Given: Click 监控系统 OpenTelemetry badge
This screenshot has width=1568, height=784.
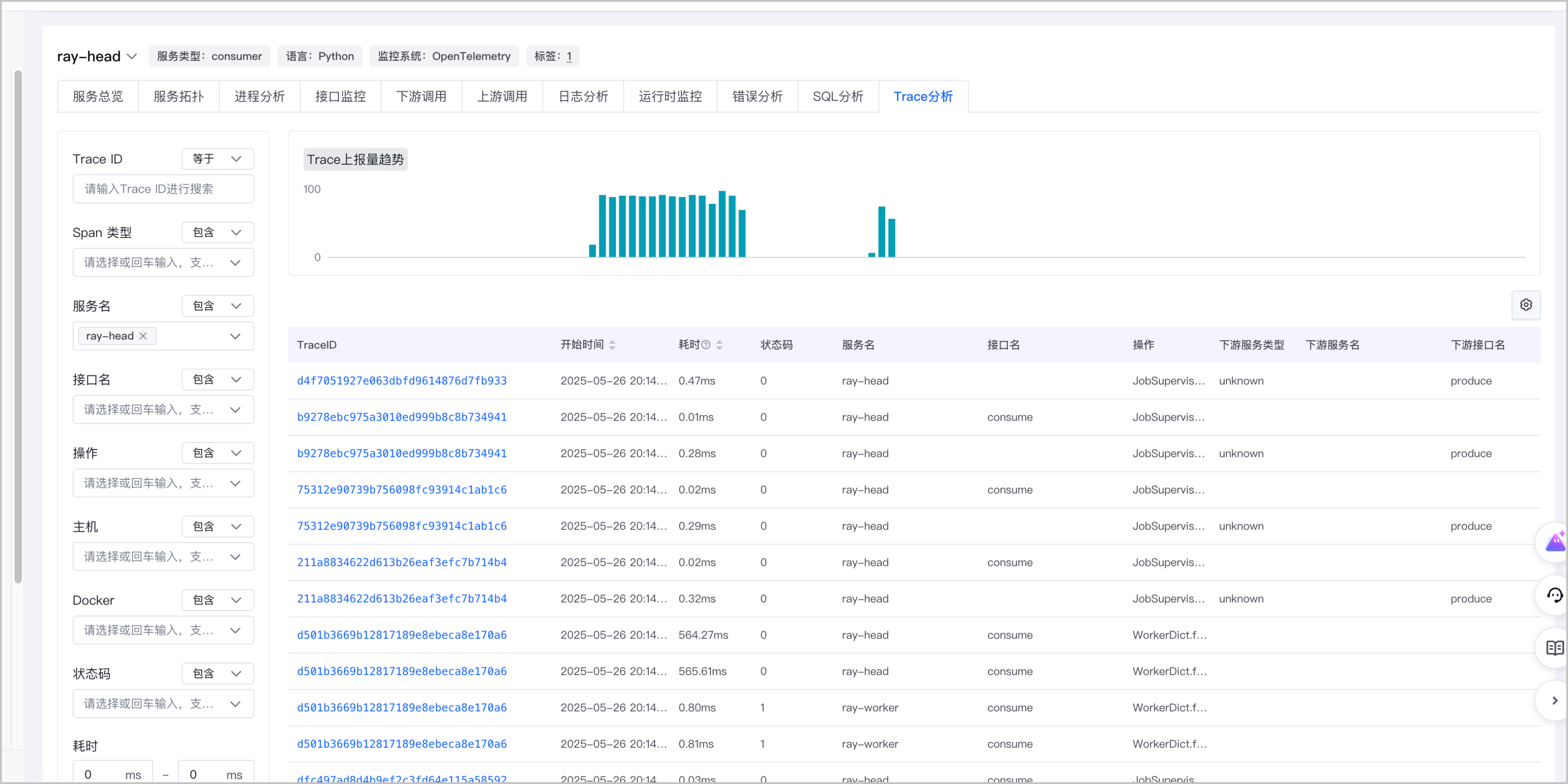Looking at the screenshot, I should tap(444, 56).
